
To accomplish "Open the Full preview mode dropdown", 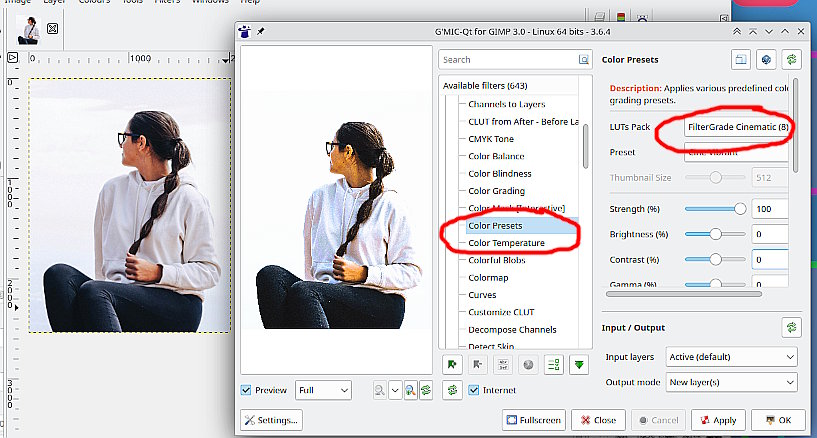I will click(x=323, y=390).
